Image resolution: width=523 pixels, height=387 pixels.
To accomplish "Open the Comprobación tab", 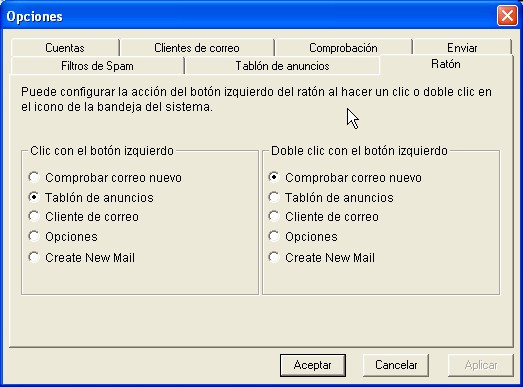I will (344, 48).
